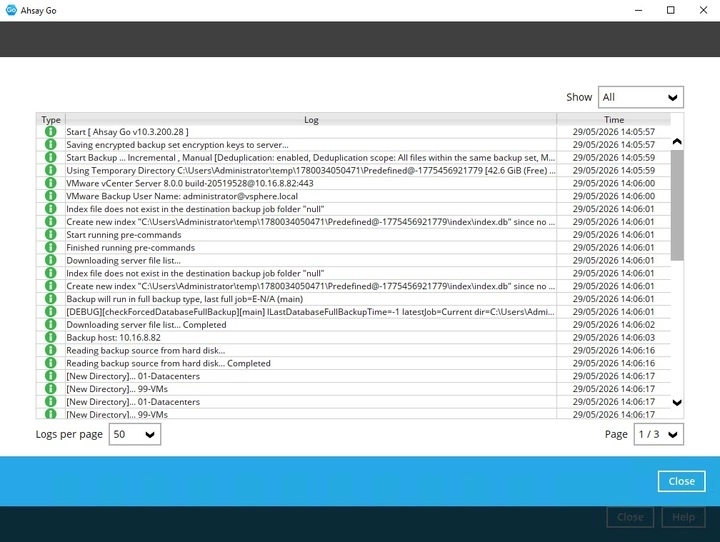
Task: Click the dimmed Help button at the bottom
Action: click(683, 517)
